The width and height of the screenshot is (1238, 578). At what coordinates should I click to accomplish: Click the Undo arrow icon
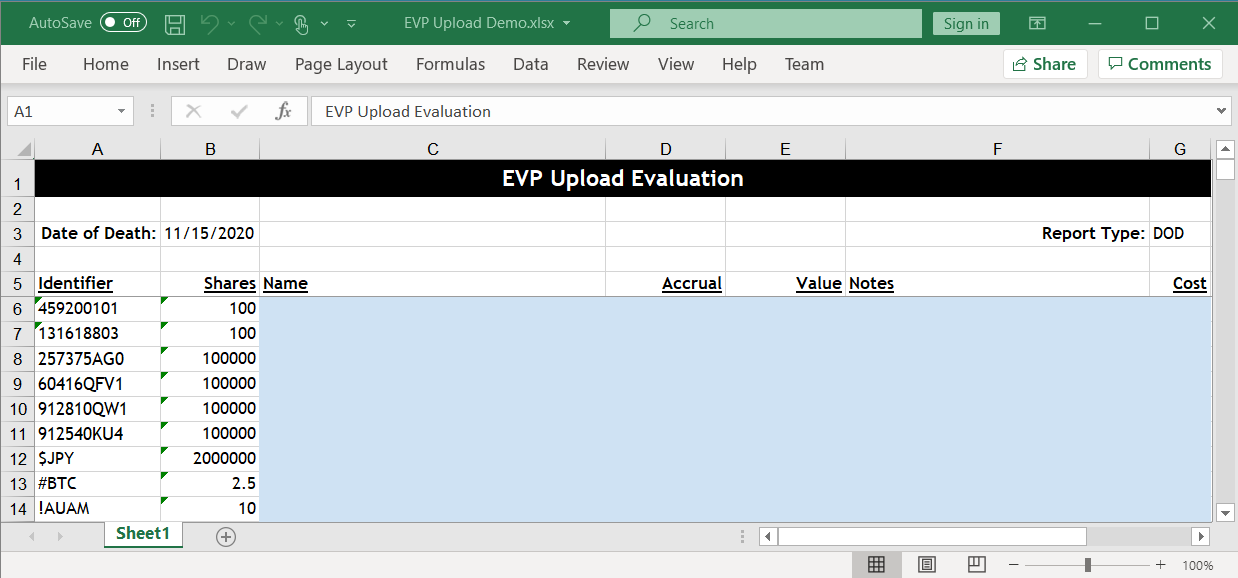click(x=209, y=23)
